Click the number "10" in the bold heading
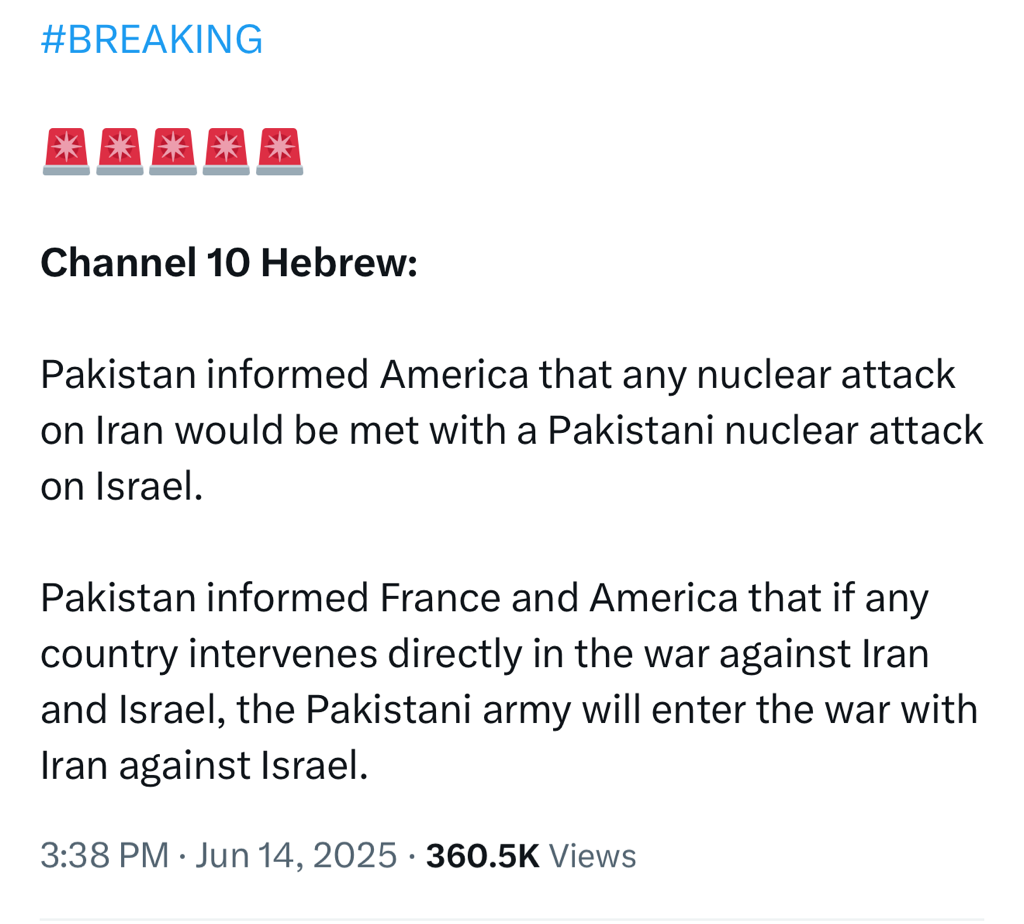Image resolution: width=1024 pixels, height=924 pixels. tap(228, 263)
